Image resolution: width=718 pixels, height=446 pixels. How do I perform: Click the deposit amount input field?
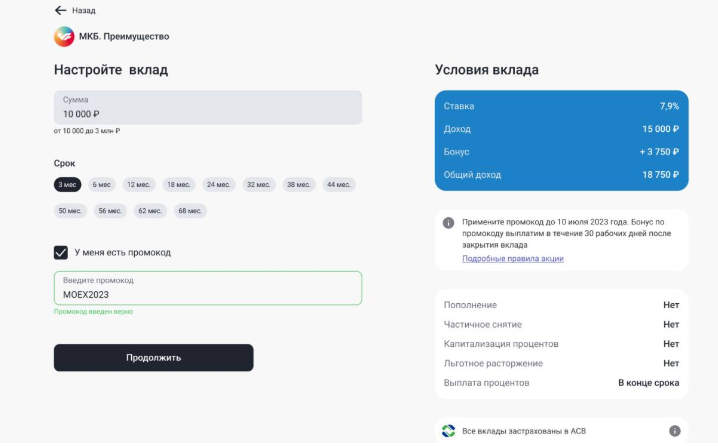tap(208, 107)
